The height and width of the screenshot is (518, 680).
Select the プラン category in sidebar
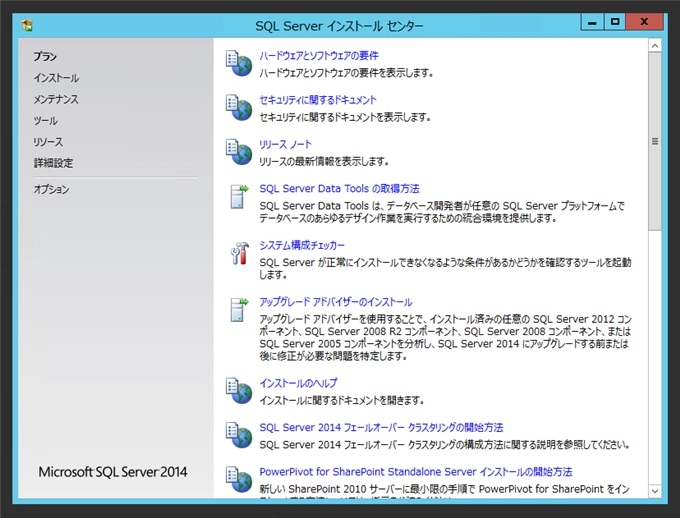point(45,56)
